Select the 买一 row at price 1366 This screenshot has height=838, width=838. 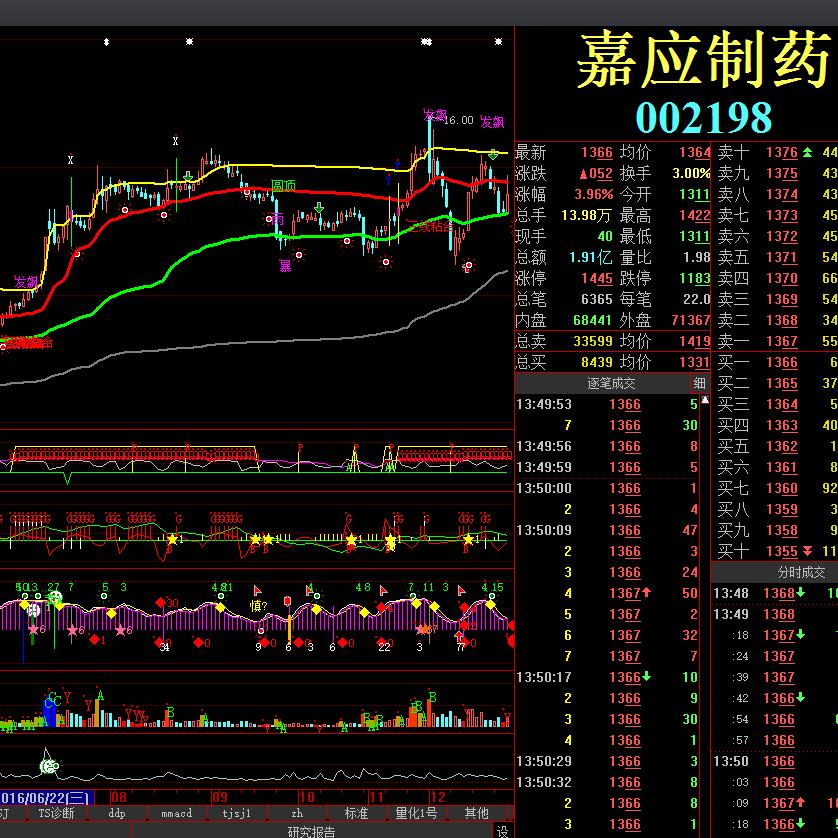point(777,362)
